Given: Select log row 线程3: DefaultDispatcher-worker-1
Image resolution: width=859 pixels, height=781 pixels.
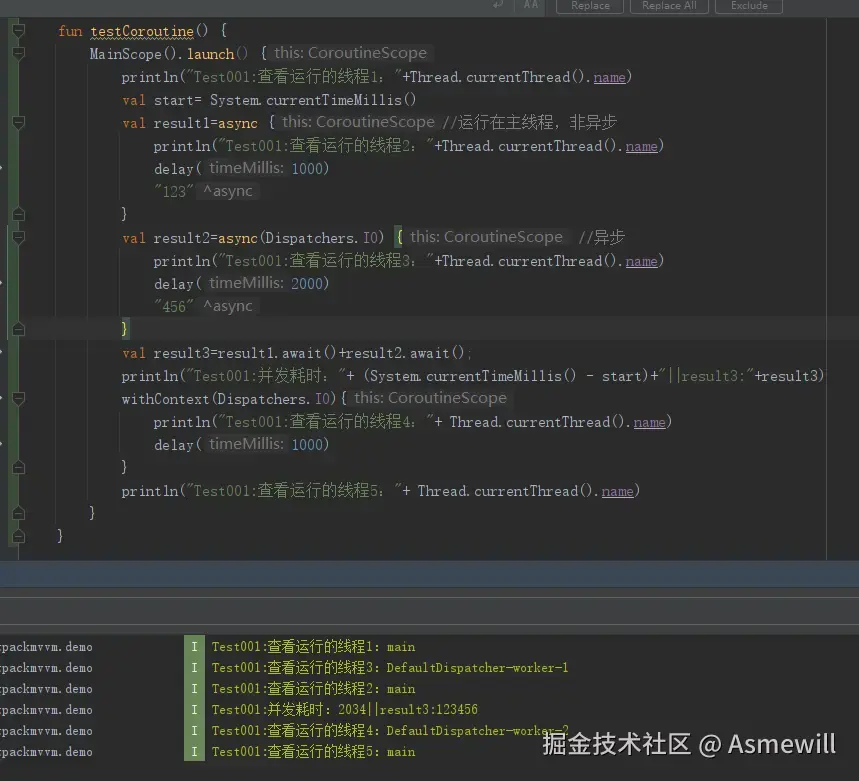Looking at the screenshot, I should pyautogui.click(x=390, y=668).
